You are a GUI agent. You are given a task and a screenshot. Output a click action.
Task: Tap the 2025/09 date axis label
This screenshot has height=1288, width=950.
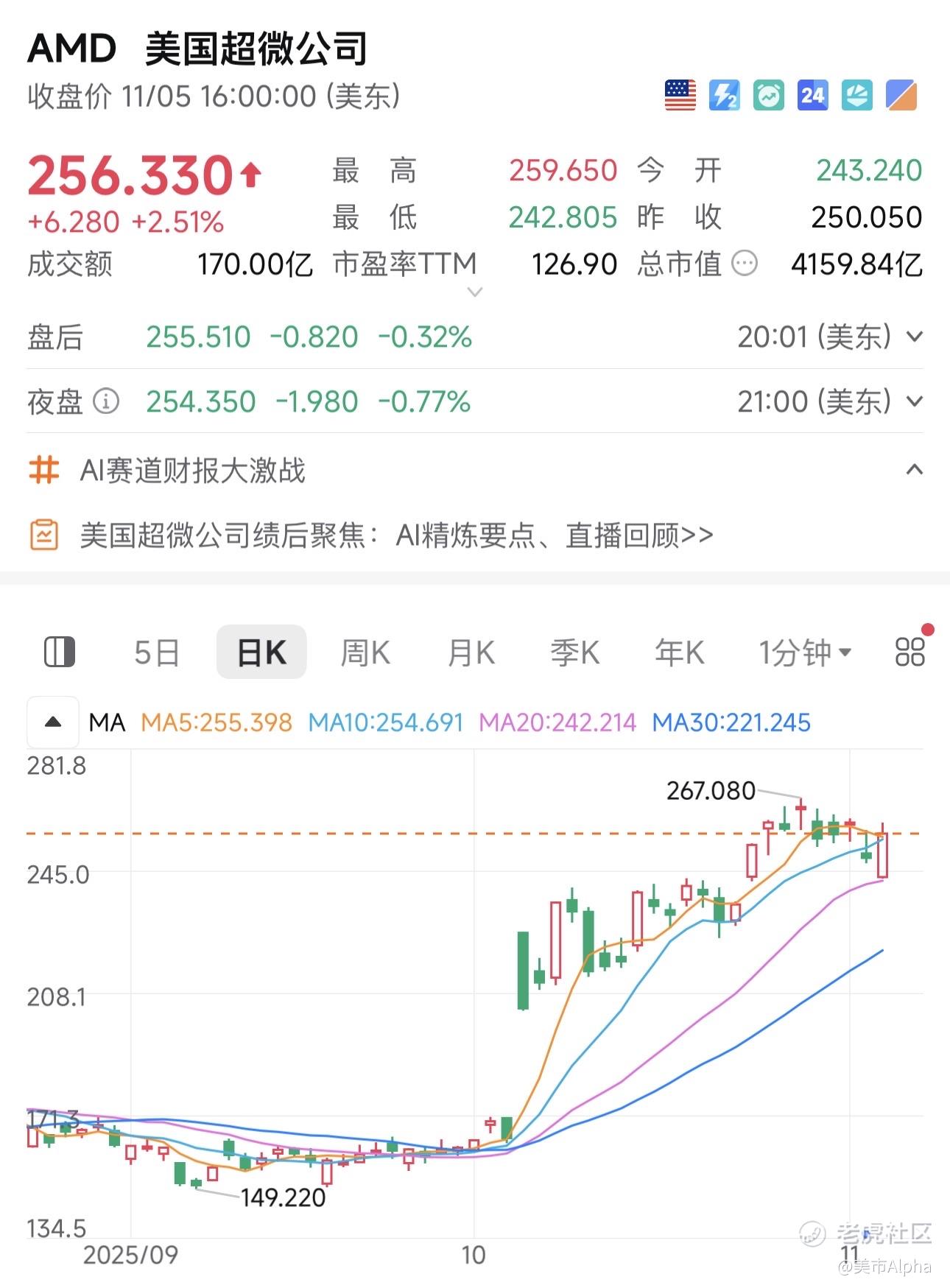pos(130,1255)
